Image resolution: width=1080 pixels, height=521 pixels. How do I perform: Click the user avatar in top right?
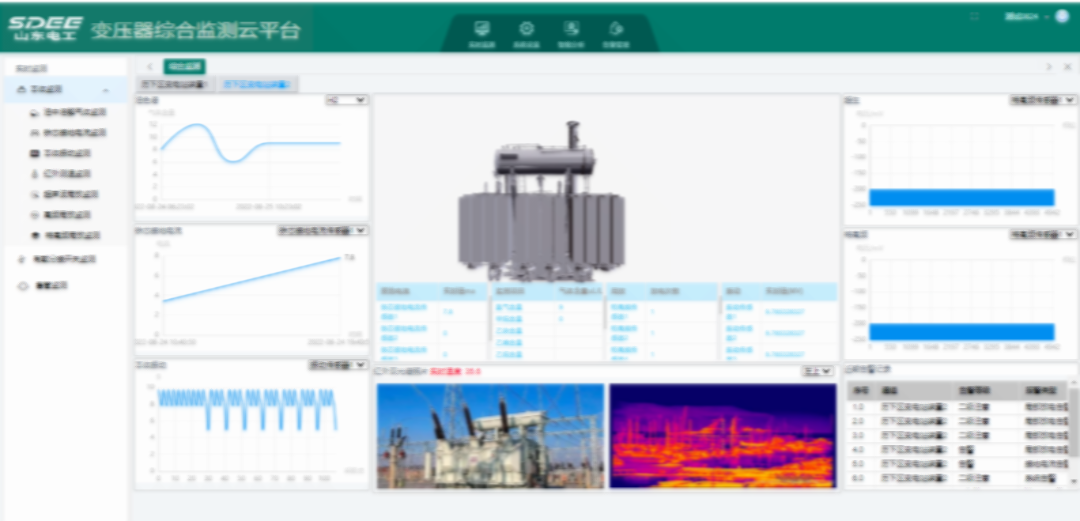(x=1061, y=16)
